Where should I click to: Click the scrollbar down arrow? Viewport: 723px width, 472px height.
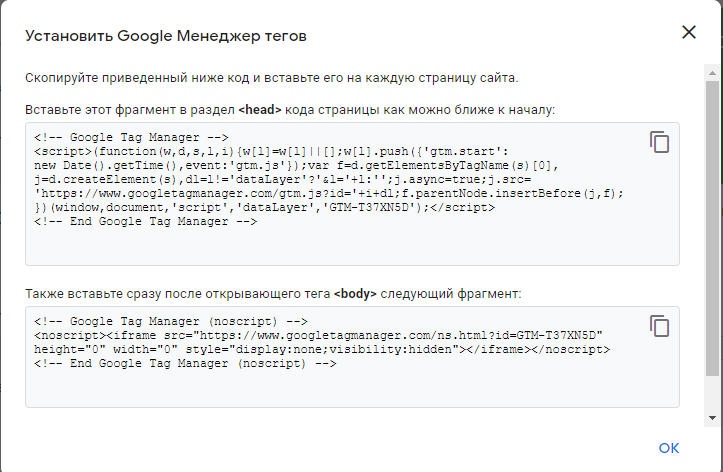tap(712, 418)
